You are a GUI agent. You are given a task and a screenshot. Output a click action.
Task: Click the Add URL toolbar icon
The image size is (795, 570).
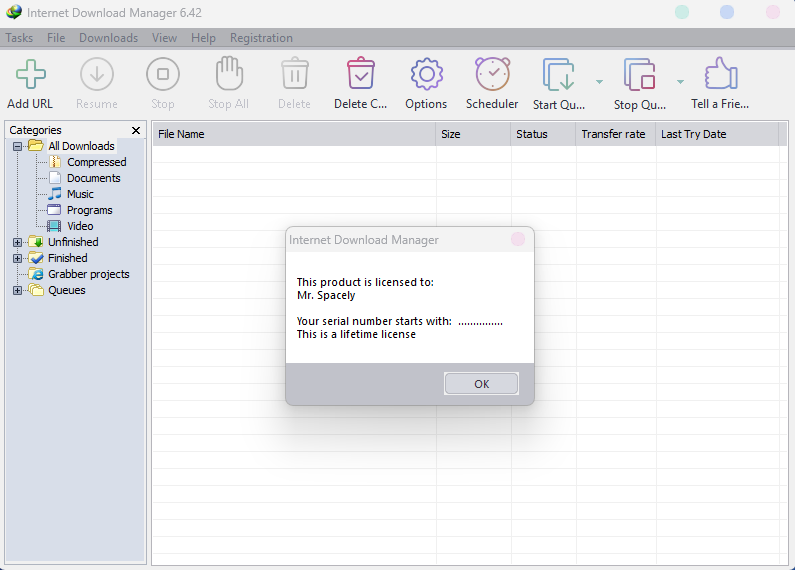[31, 75]
